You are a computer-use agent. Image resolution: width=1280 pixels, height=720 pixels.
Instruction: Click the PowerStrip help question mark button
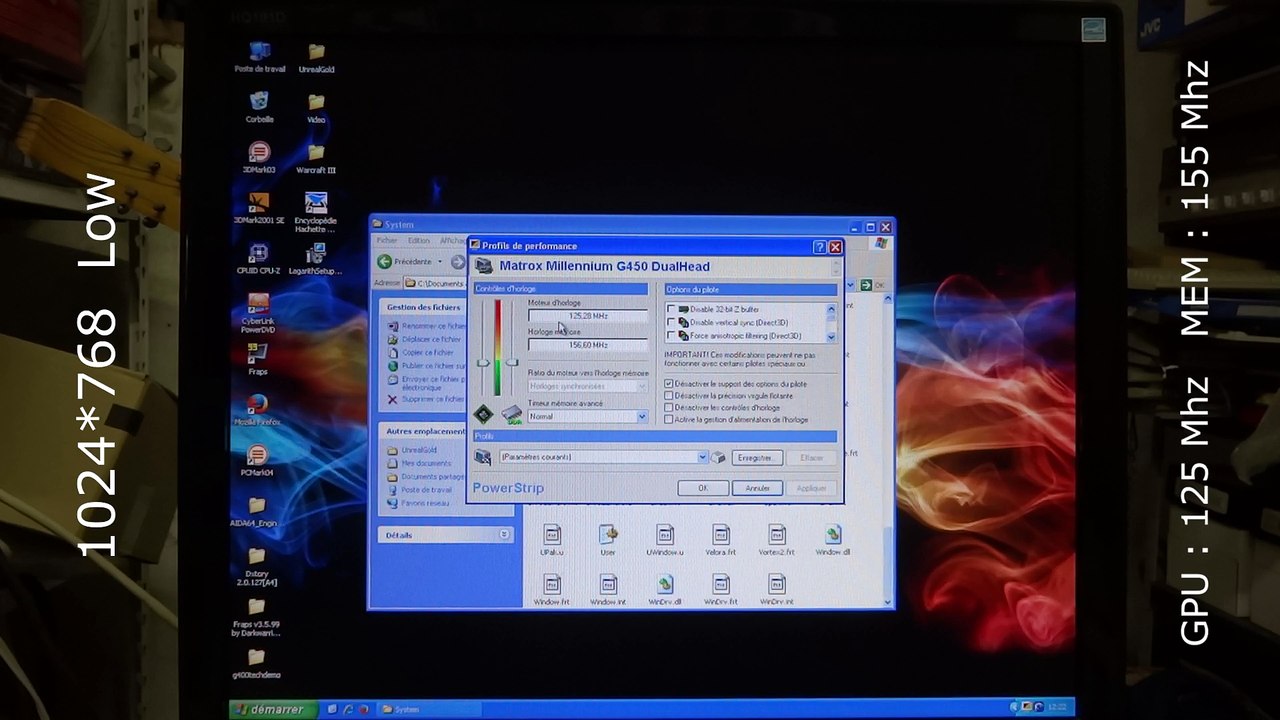(x=819, y=247)
